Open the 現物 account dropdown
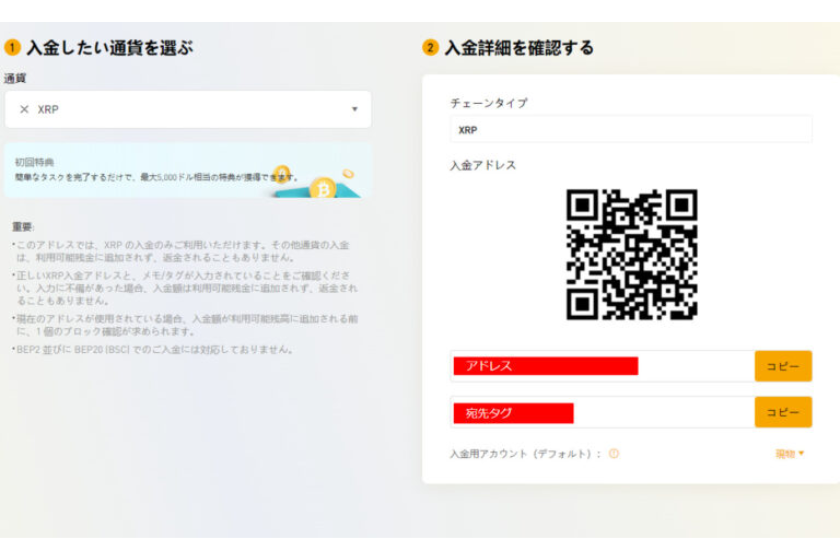 [790, 454]
